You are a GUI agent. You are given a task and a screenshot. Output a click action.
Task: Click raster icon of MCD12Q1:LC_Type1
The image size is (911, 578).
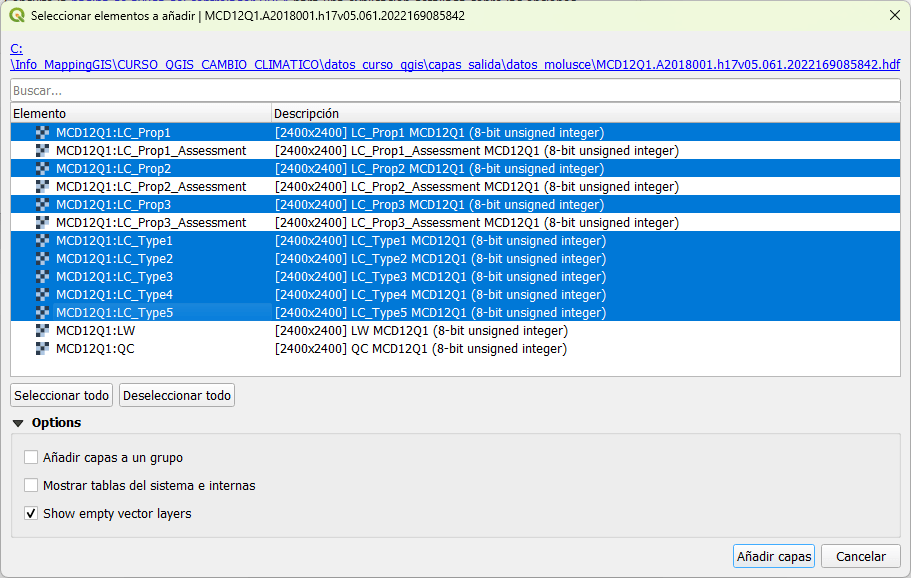(42, 240)
